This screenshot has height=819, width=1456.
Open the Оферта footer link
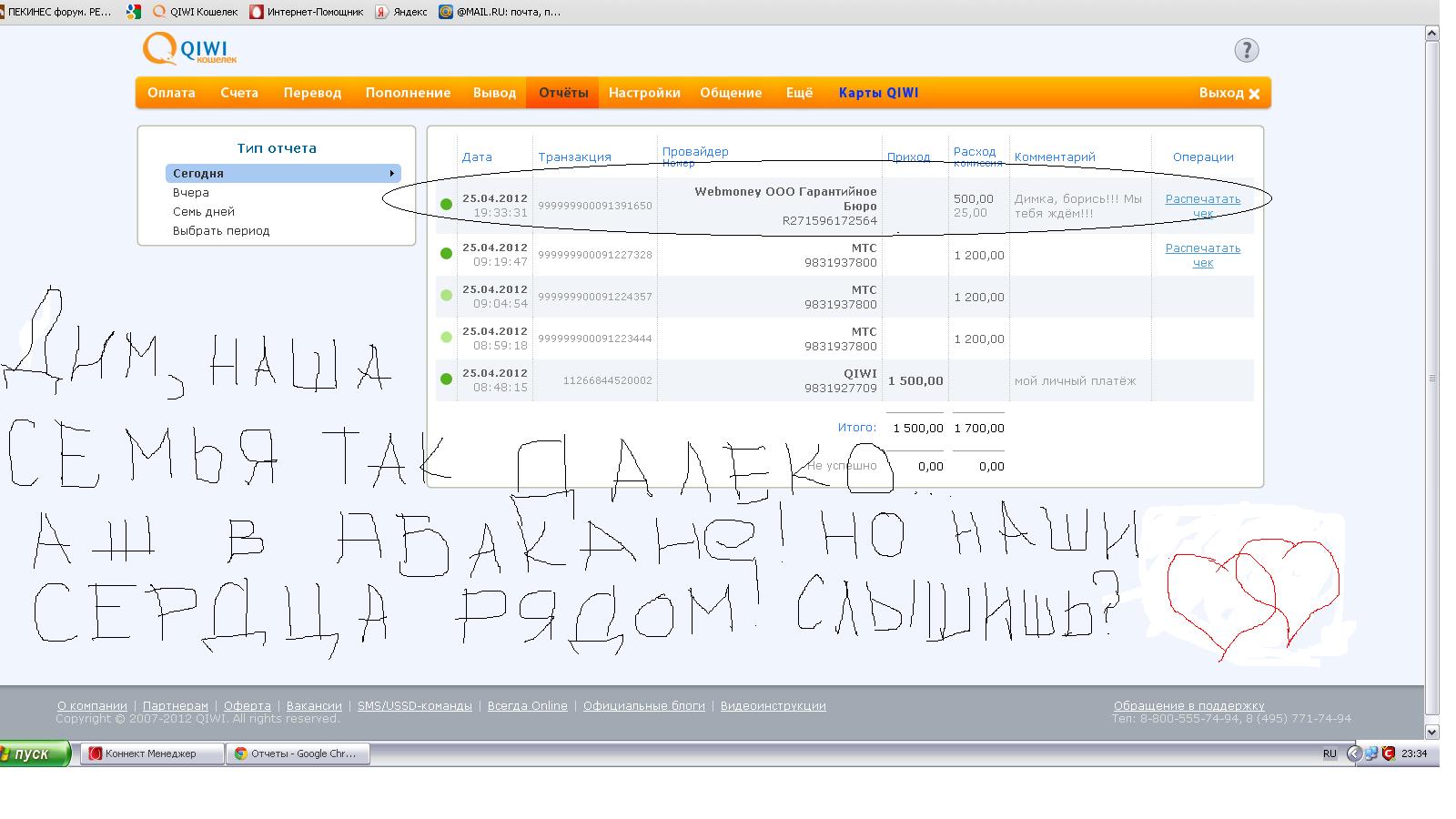tap(248, 705)
